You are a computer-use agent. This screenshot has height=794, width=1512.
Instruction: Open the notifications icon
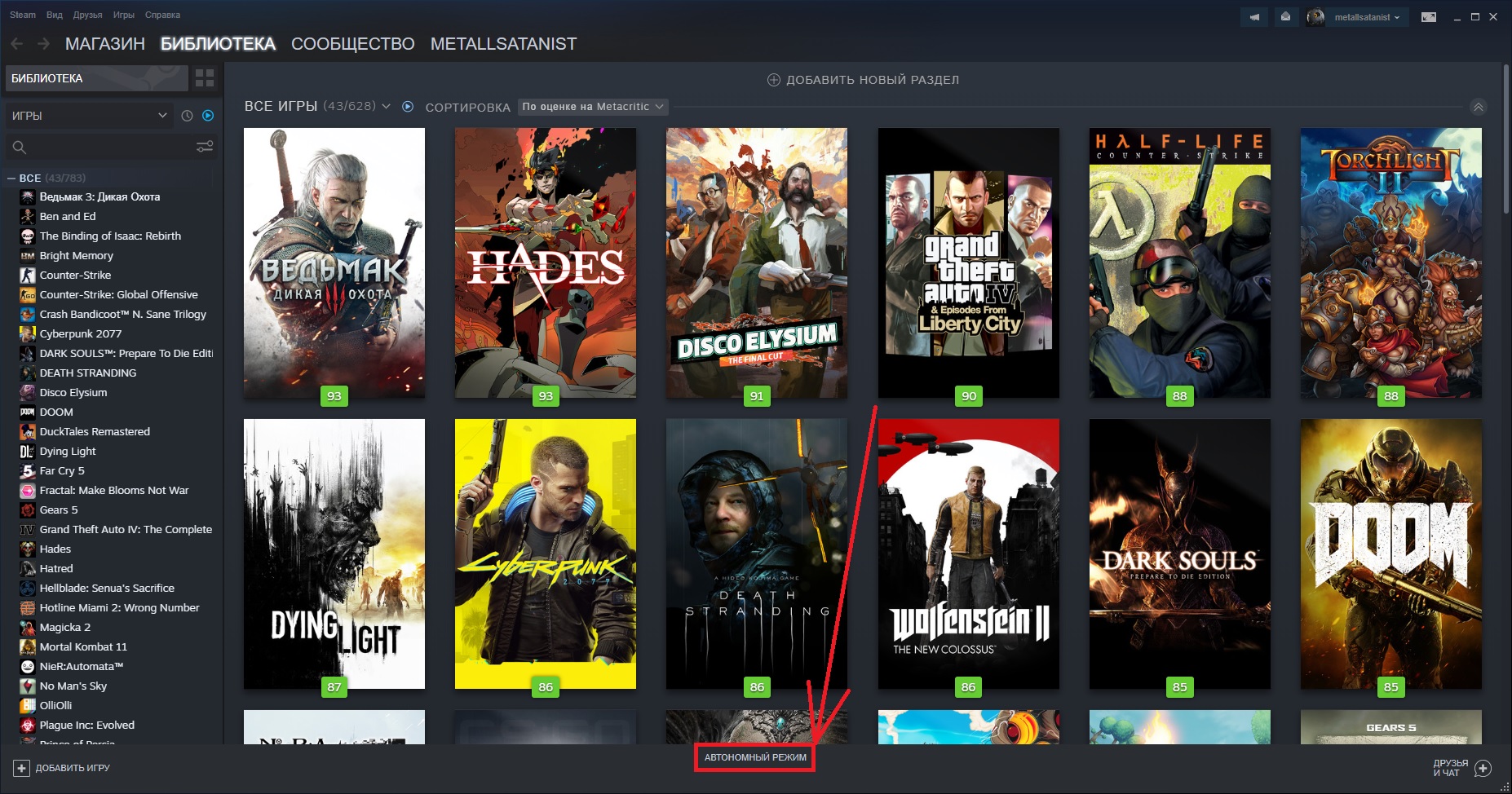(x=1285, y=17)
